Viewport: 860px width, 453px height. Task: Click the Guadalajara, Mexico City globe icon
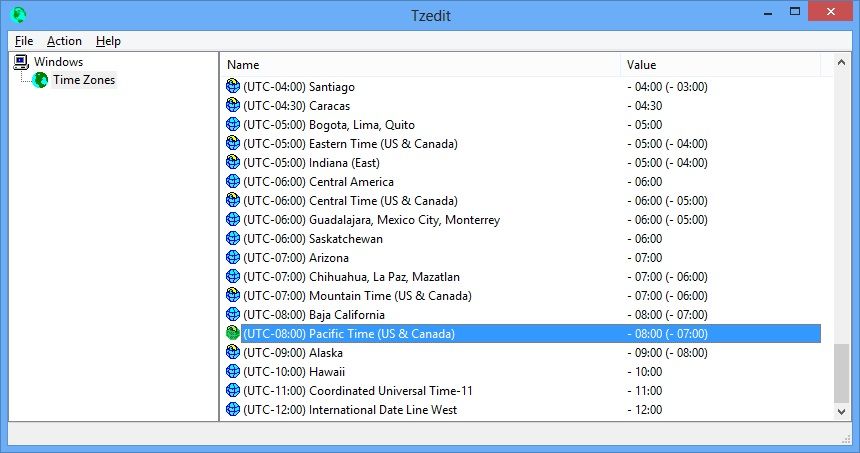tap(233, 219)
